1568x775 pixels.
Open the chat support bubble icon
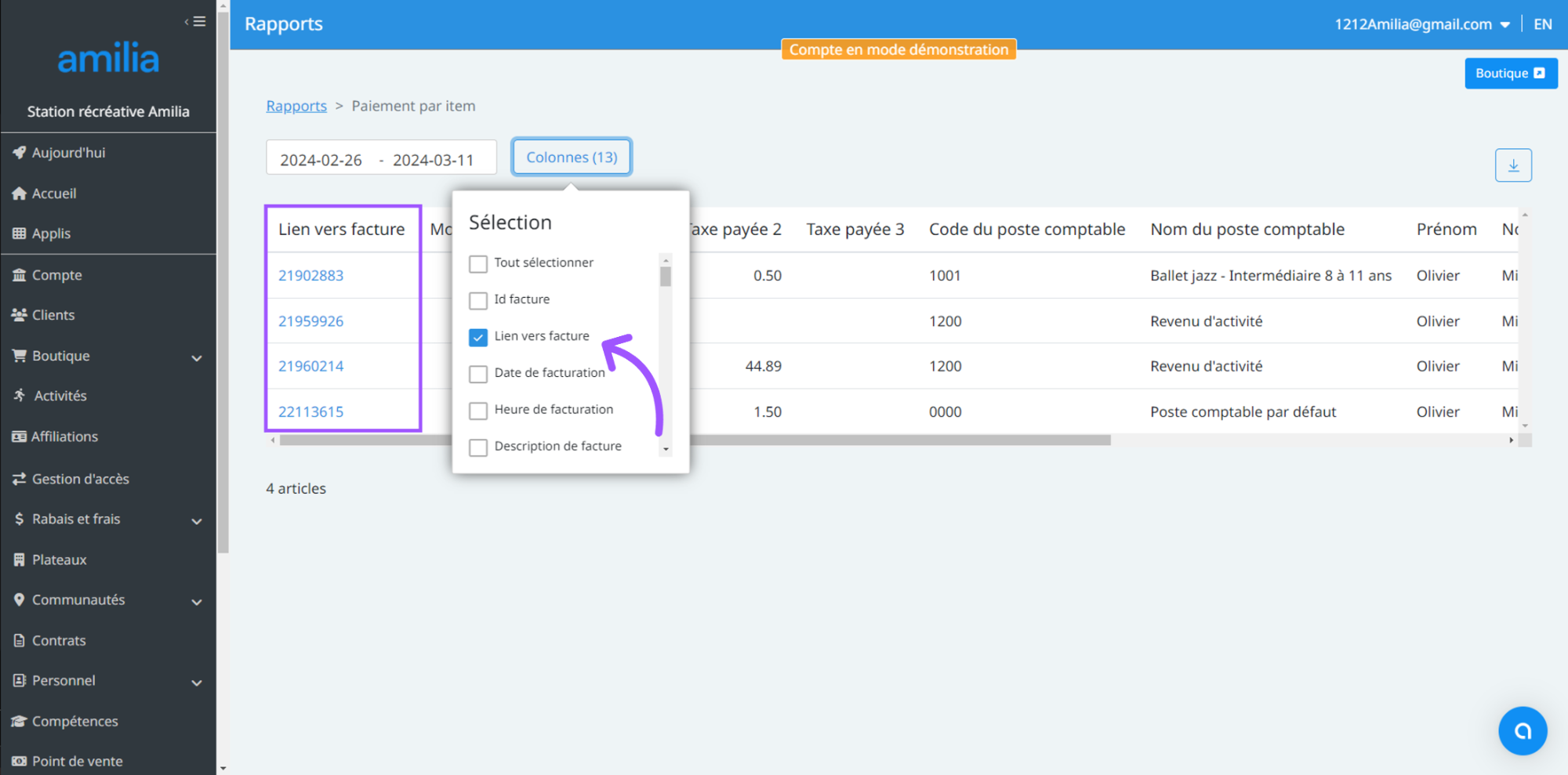point(1522,730)
